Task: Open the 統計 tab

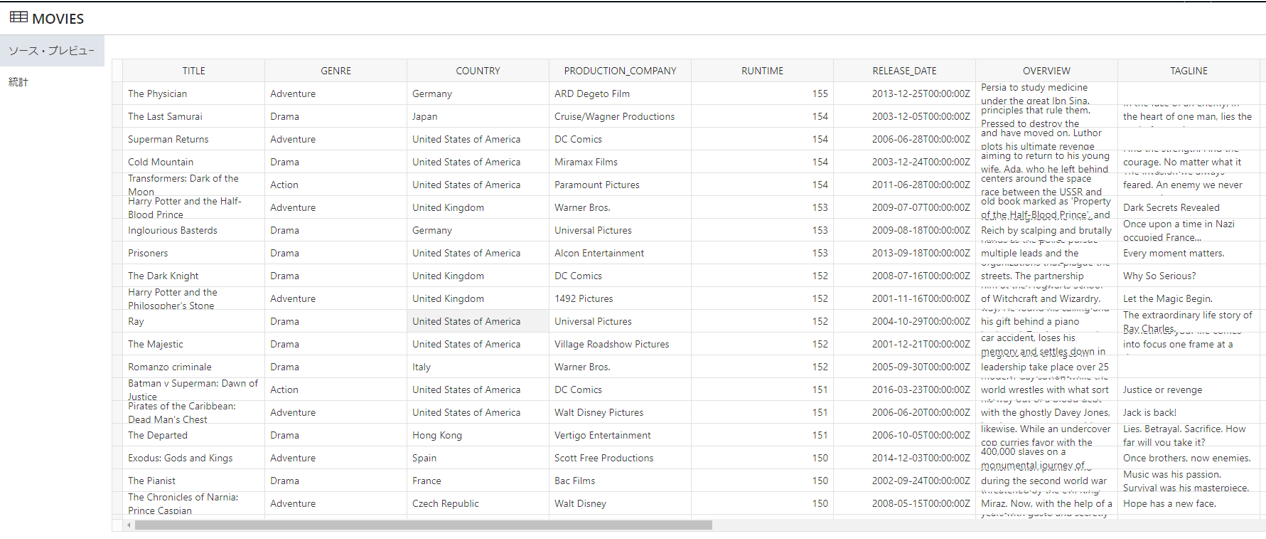Action: (19, 82)
